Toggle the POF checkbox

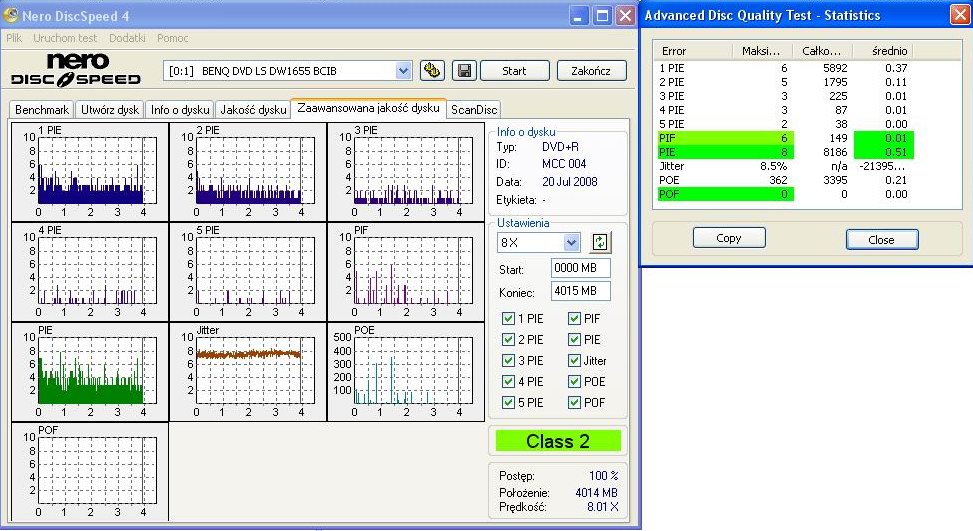coord(574,403)
